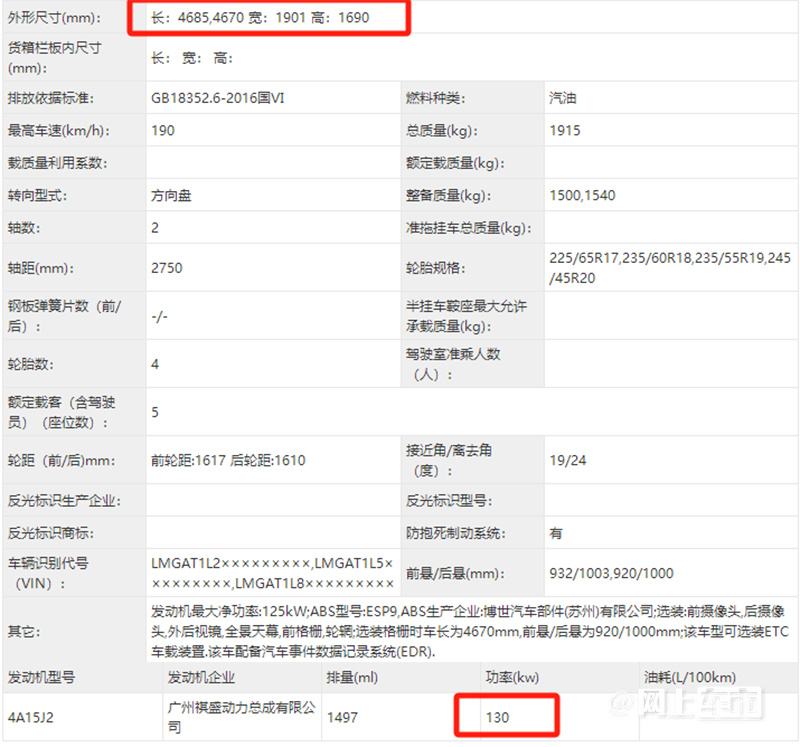The width and height of the screenshot is (800, 747).
Task: Select overhang value 932/1003,920/1000
Action: tap(611, 573)
